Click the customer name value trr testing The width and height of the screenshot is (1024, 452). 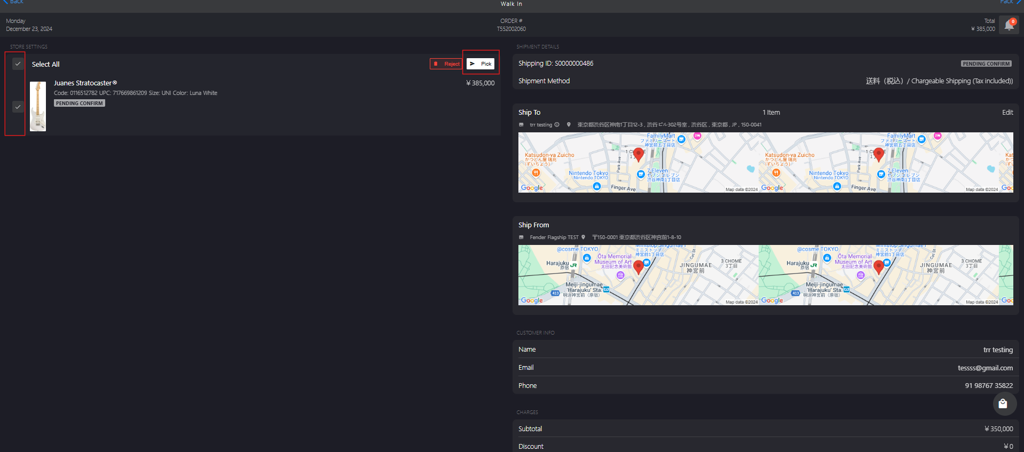998,349
